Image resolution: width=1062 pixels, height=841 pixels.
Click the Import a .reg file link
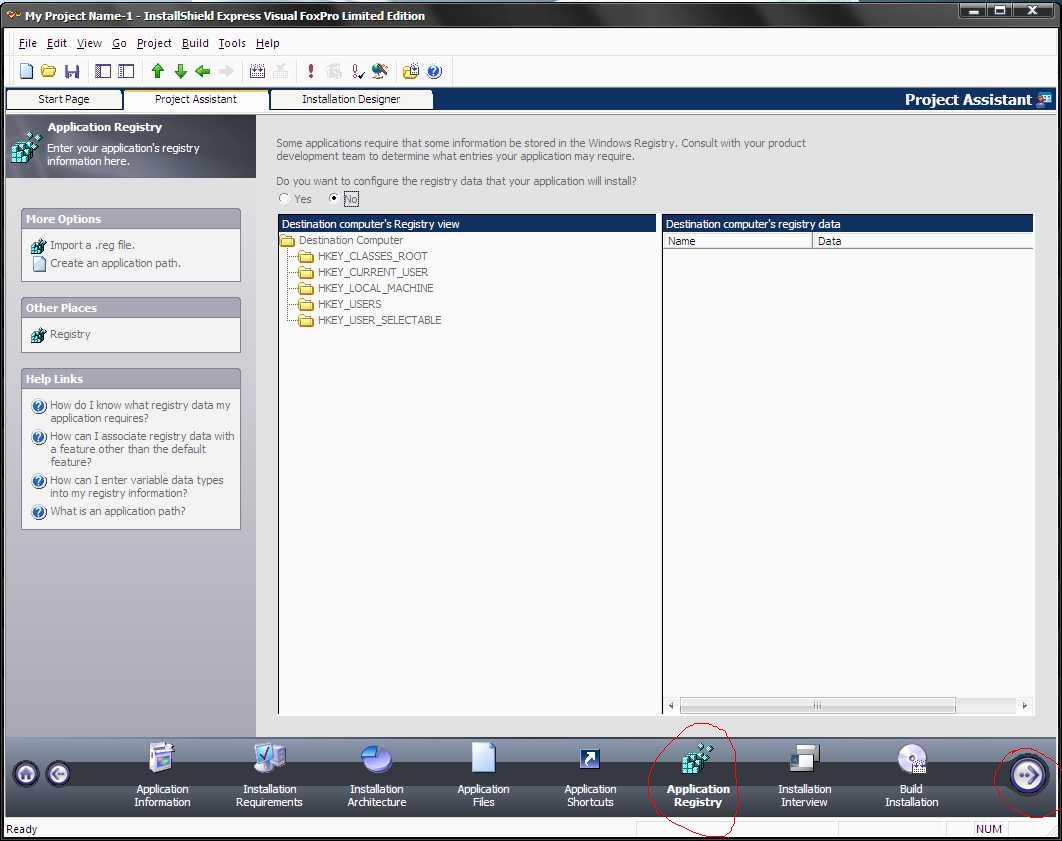click(x=92, y=245)
